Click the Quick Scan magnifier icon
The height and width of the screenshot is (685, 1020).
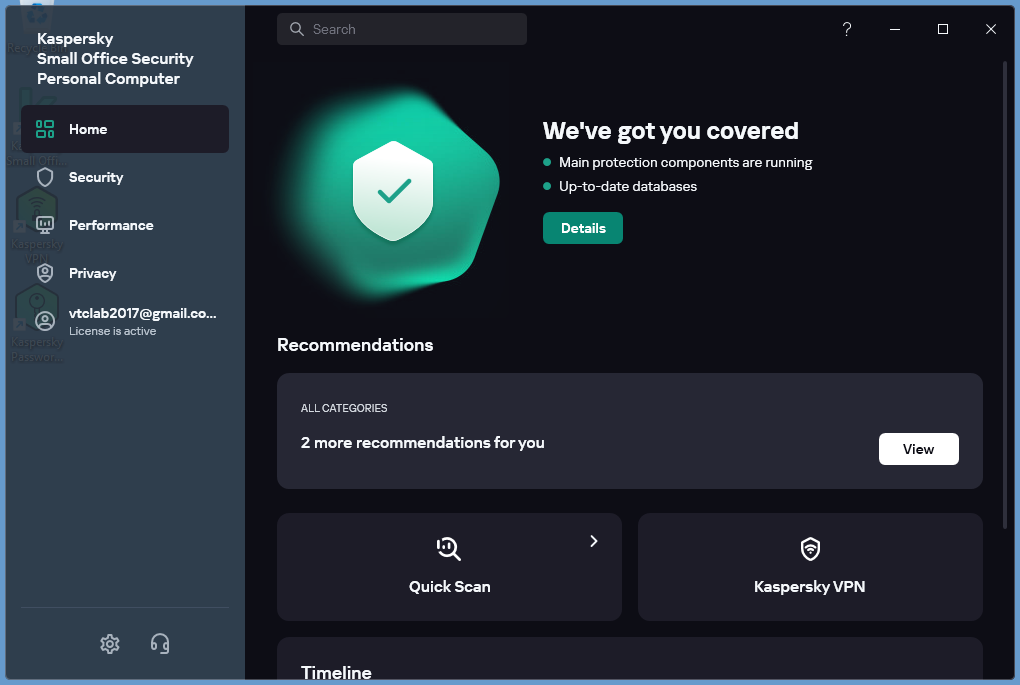(x=449, y=548)
